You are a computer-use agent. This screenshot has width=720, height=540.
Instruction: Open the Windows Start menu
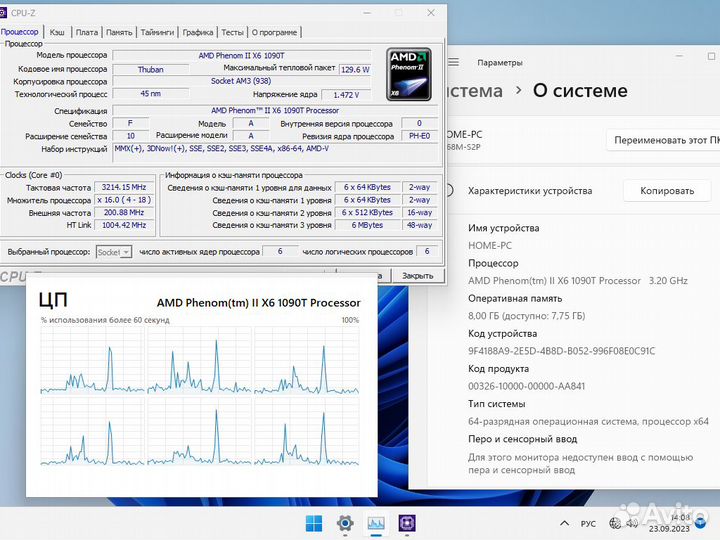pos(314,523)
